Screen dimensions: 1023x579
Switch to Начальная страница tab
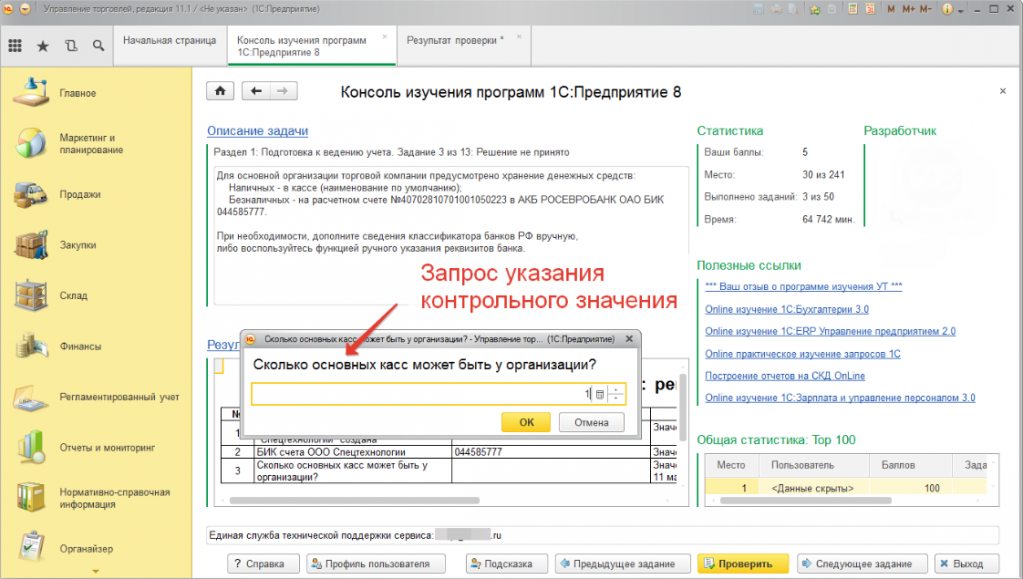[x=170, y=40]
